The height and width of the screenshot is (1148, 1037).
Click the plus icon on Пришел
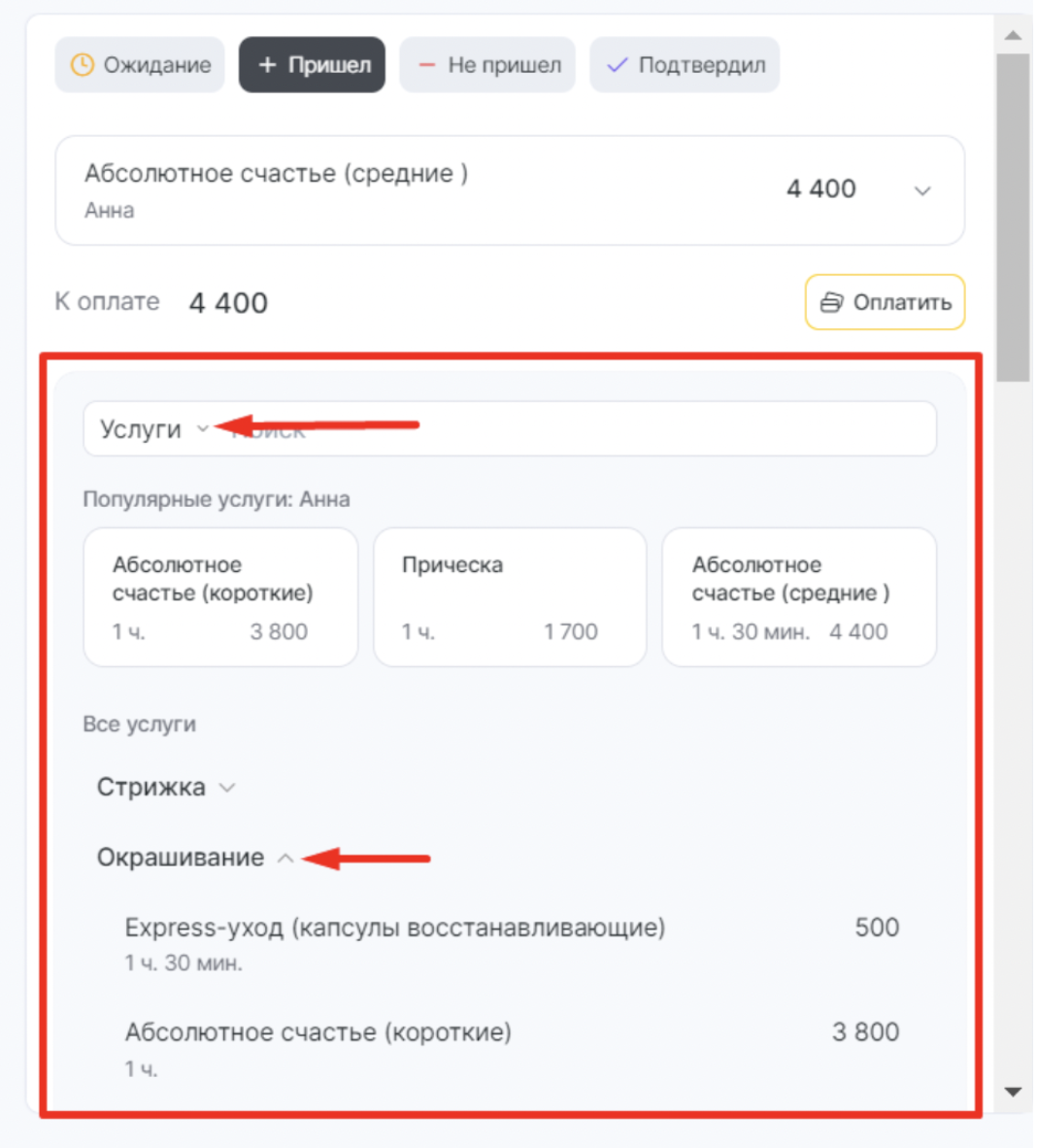[267, 65]
